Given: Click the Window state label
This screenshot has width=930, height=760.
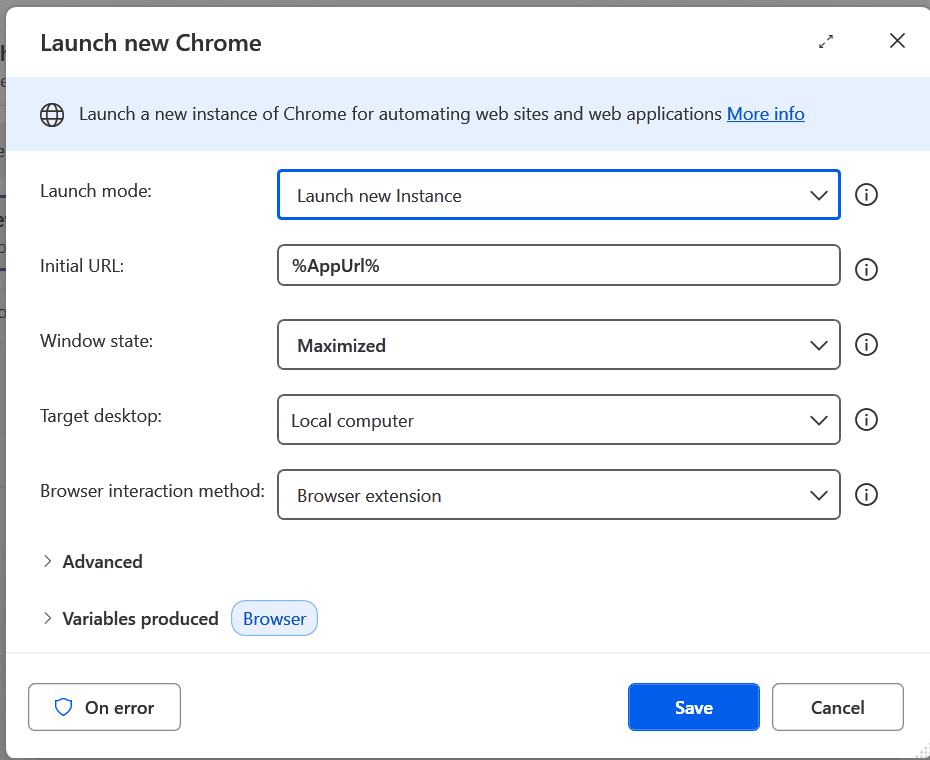Looking at the screenshot, I should [x=97, y=341].
